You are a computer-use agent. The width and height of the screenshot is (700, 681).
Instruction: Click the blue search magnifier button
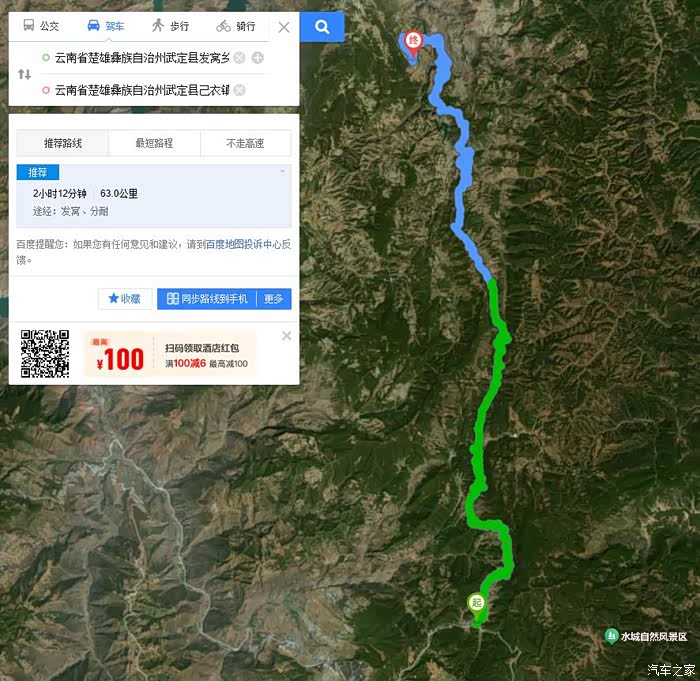point(322,27)
